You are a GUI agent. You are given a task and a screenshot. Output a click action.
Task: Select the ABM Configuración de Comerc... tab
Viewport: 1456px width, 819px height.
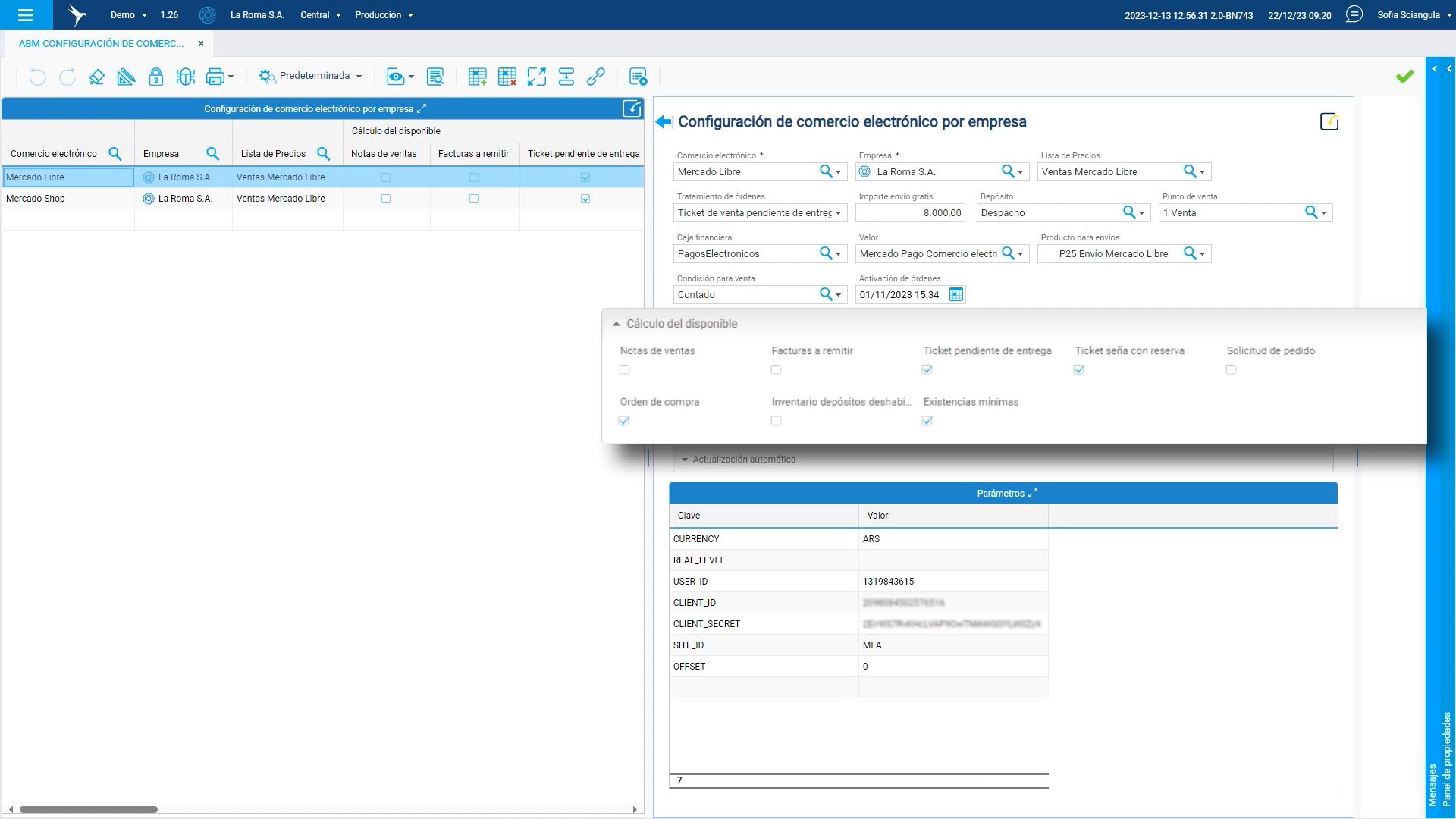point(101,44)
